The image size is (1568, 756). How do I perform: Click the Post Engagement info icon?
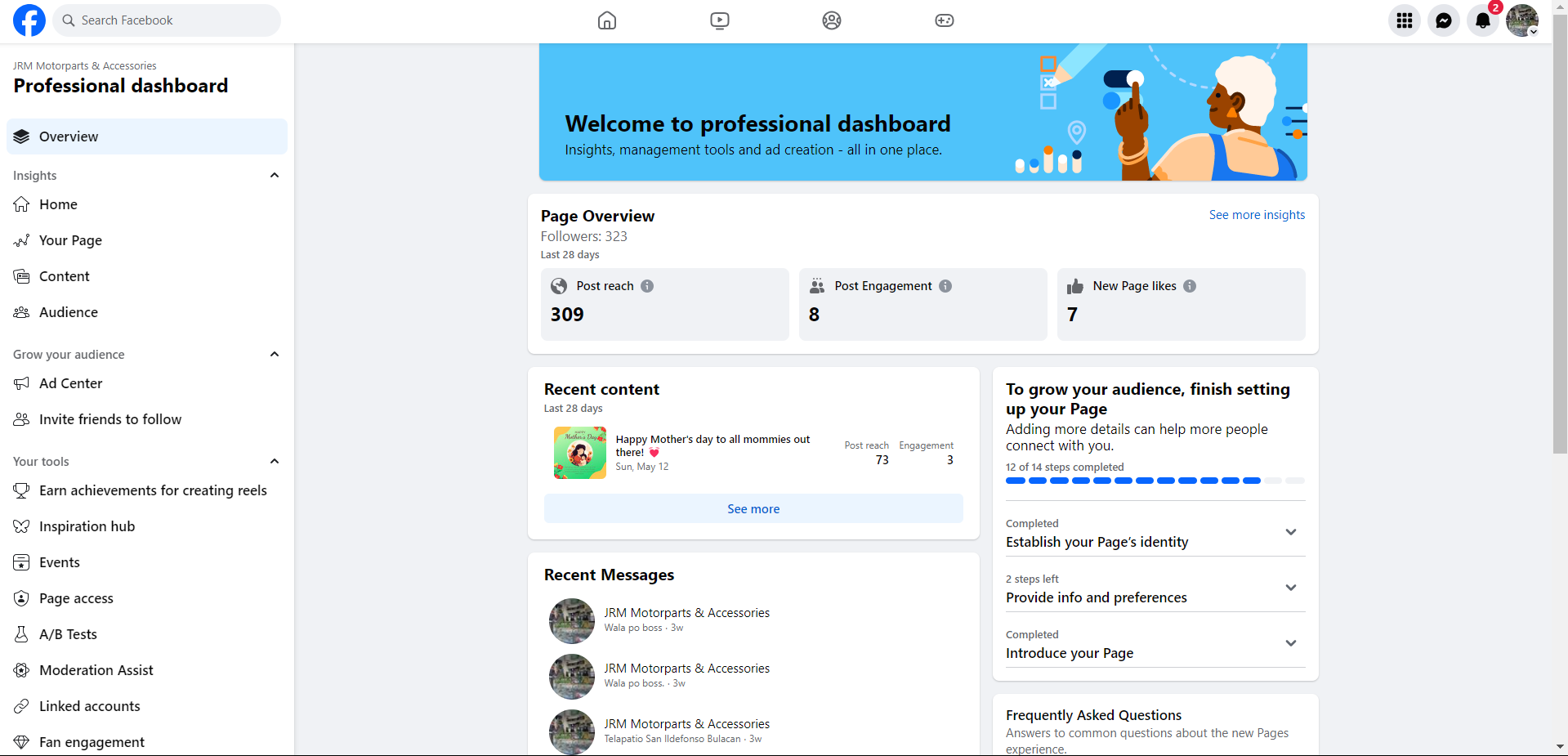tap(945, 286)
